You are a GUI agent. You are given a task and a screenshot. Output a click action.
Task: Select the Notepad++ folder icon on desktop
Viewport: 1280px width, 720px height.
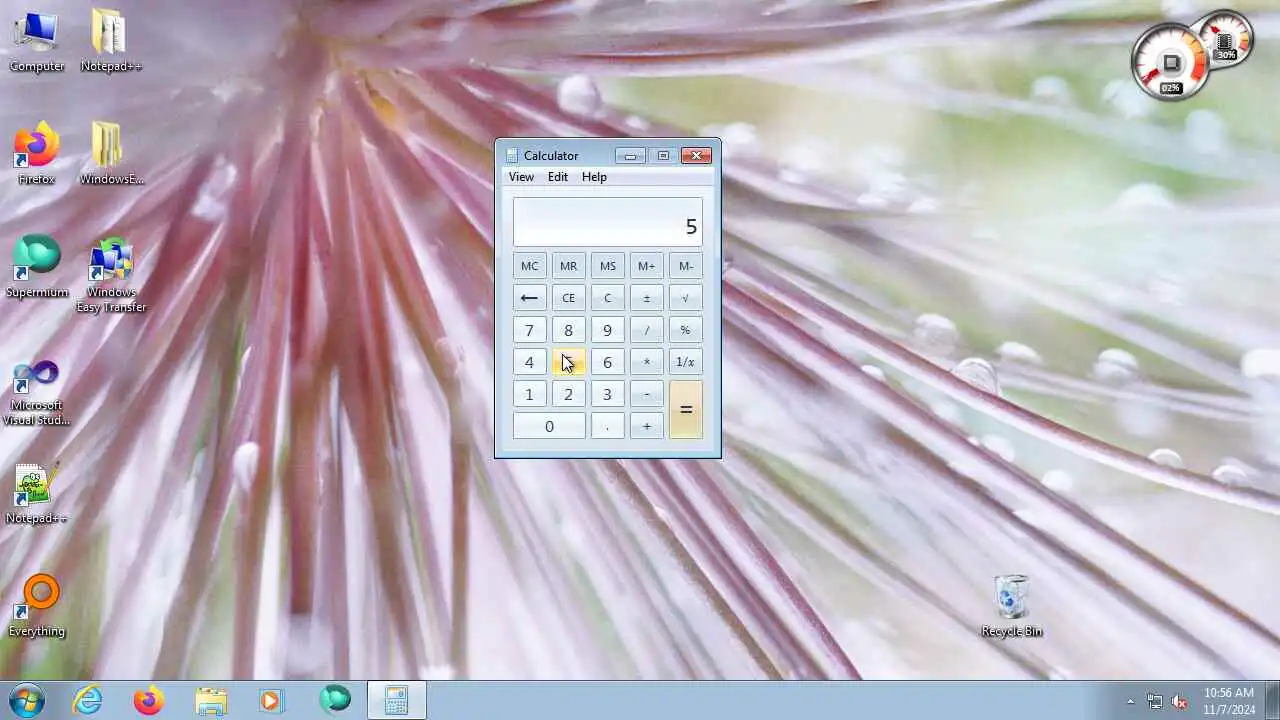(111, 42)
